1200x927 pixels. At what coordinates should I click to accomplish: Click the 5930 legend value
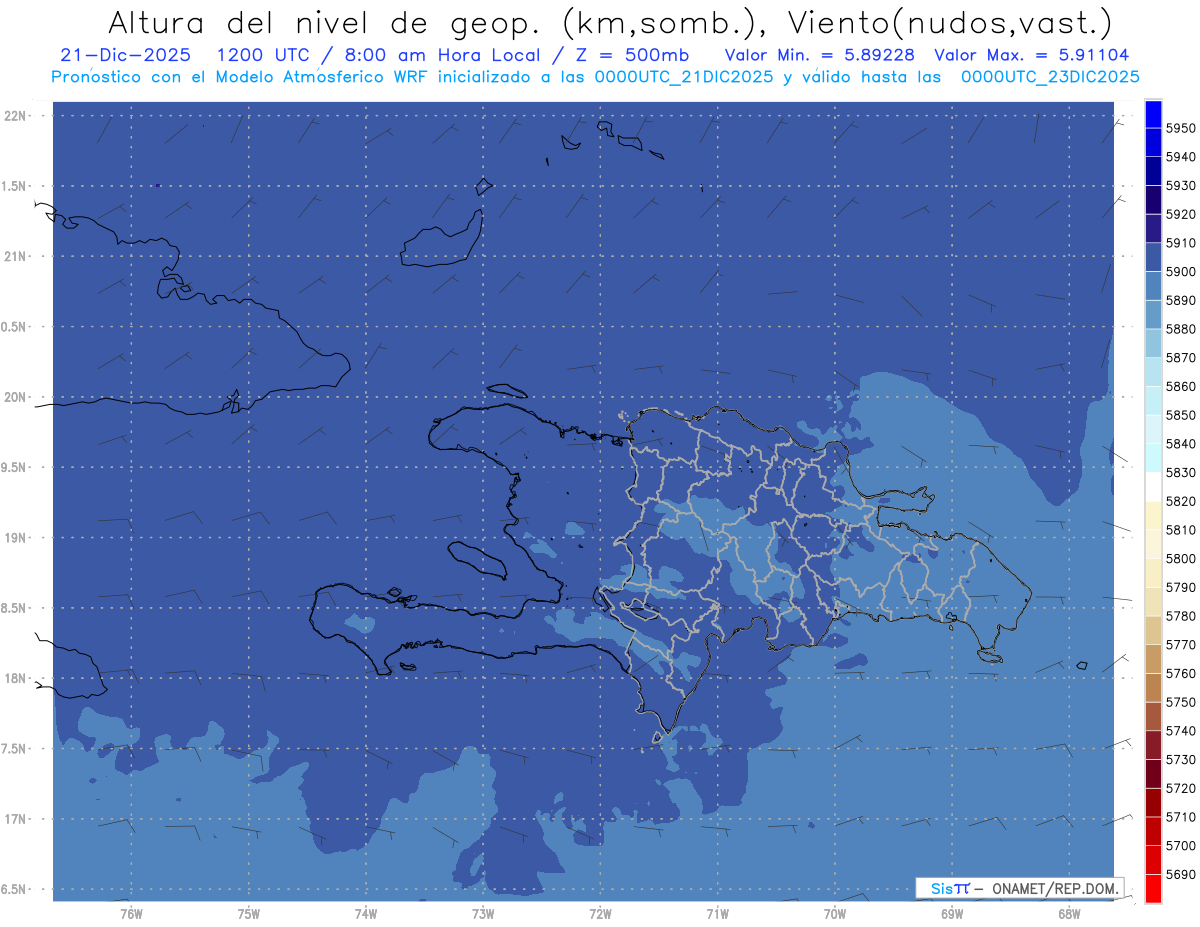(1180, 186)
